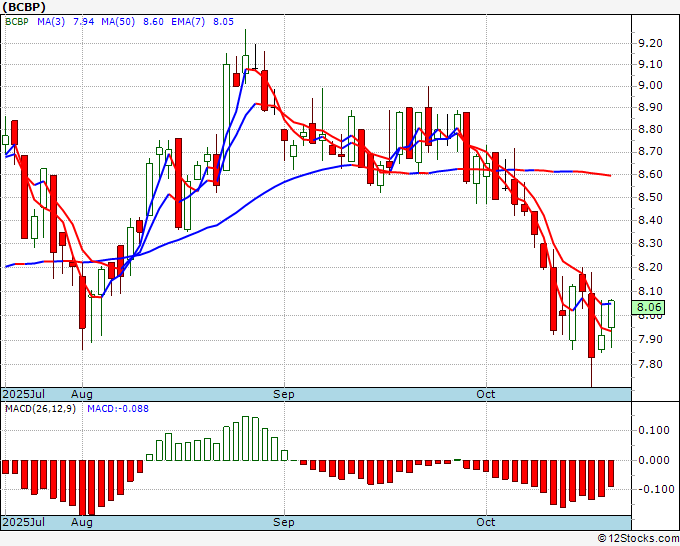The image size is (680, 546).
Task: Click the BCBP ticker title at top
Action: 24,7
